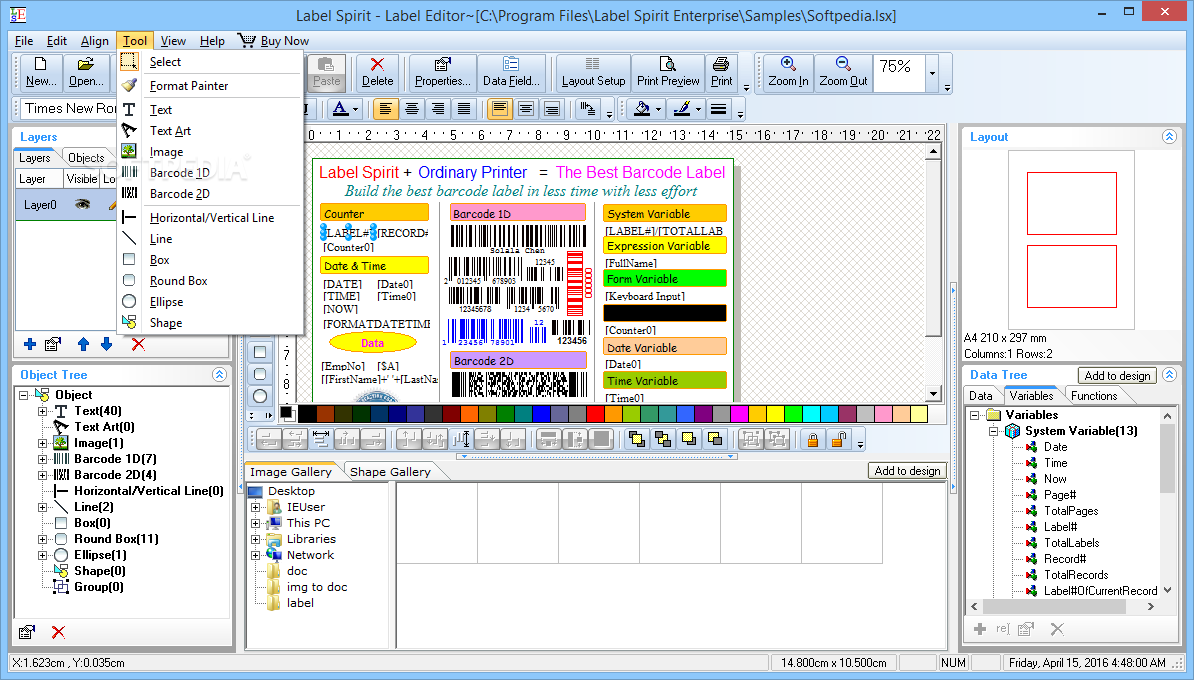Image resolution: width=1194 pixels, height=680 pixels.
Task: Switch to the Data tab in Data Tree
Action: click(x=981, y=396)
